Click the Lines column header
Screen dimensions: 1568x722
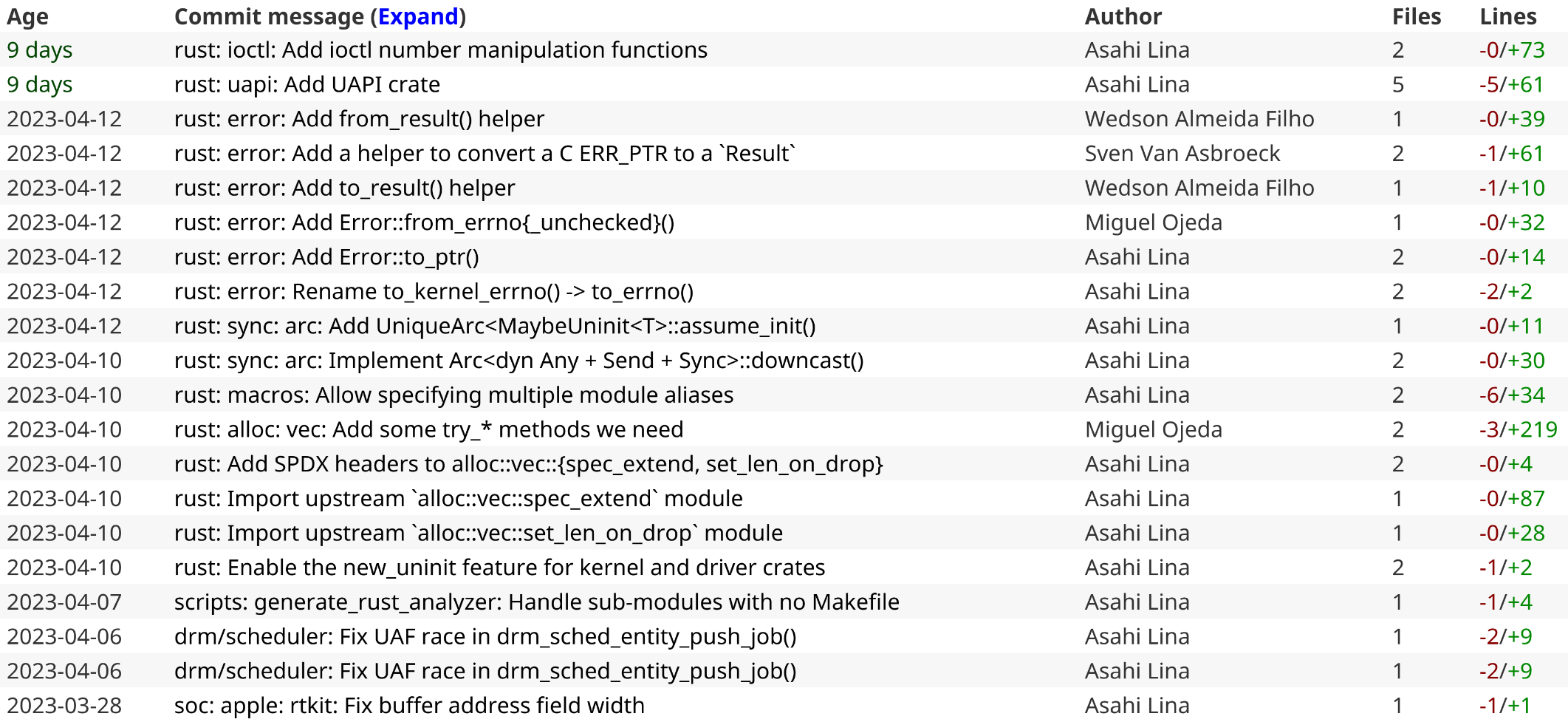(x=1508, y=17)
